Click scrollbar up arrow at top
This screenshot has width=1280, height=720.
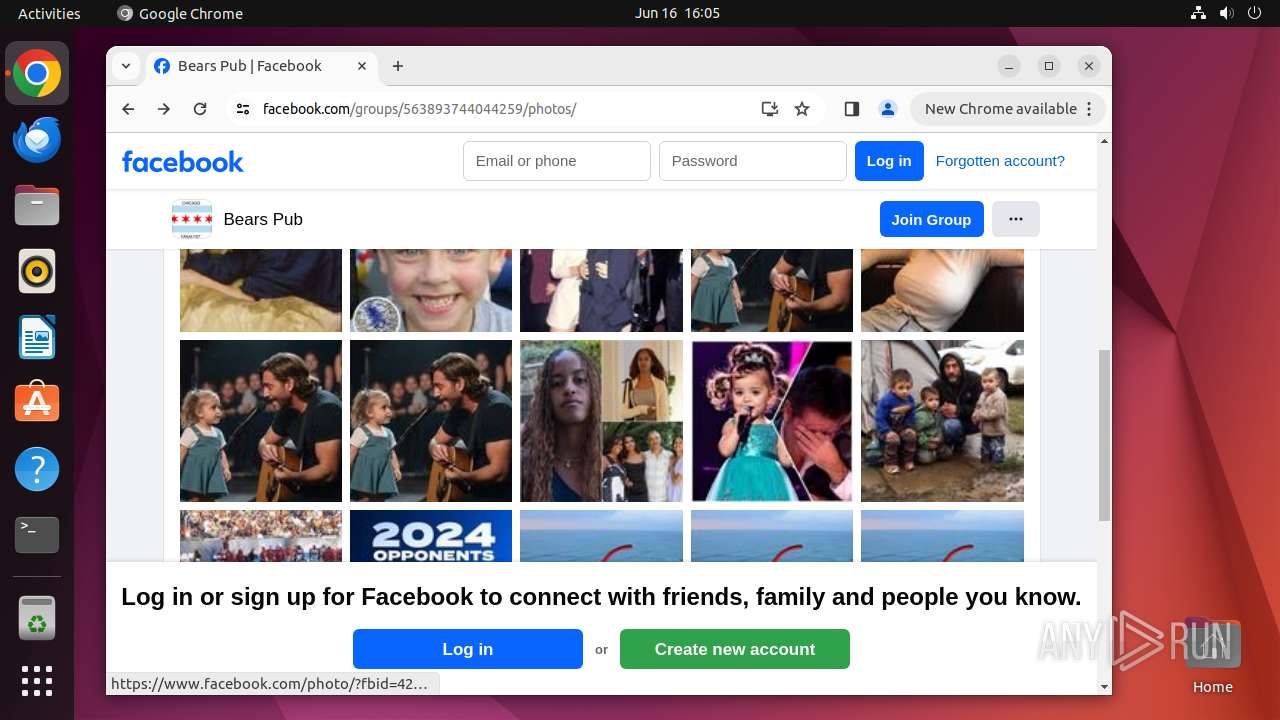pos(1104,141)
